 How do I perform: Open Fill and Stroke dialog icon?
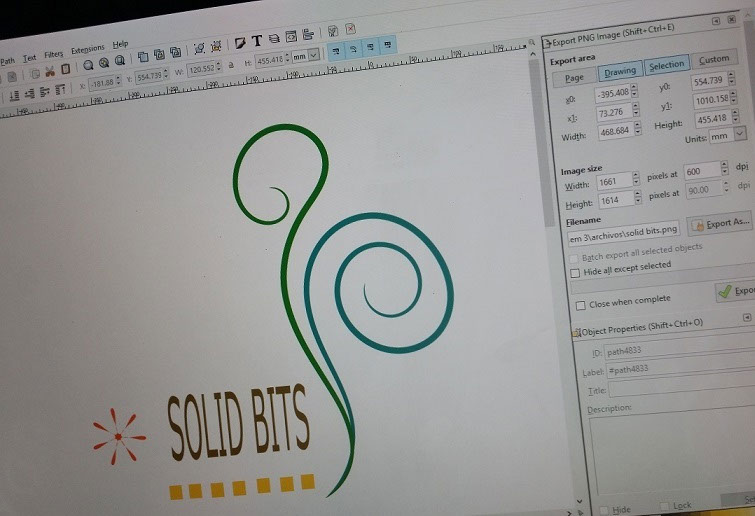click(x=240, y=43)
